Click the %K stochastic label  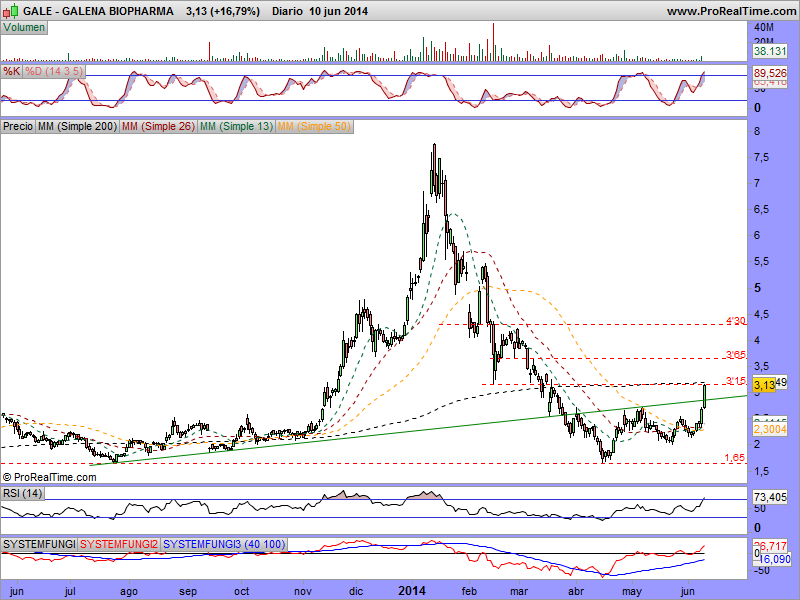11,71
